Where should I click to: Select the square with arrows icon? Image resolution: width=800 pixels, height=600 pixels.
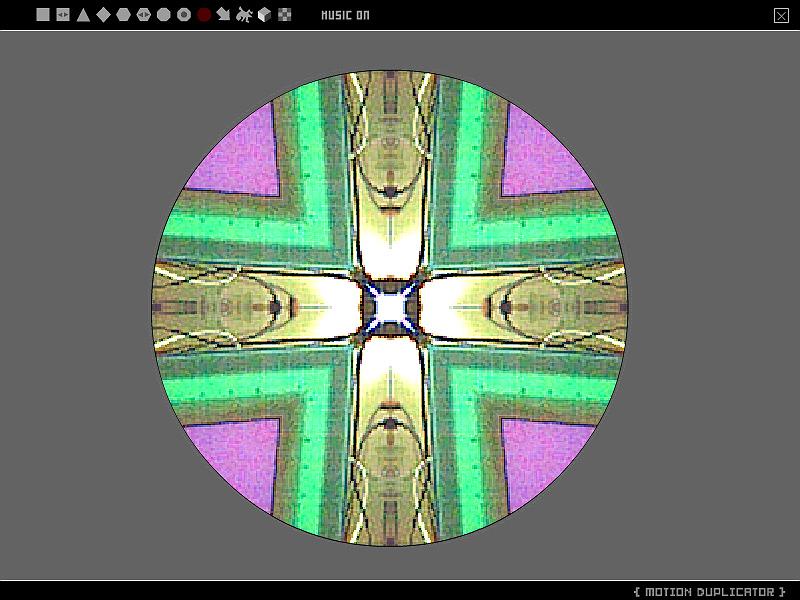(63, 15)
